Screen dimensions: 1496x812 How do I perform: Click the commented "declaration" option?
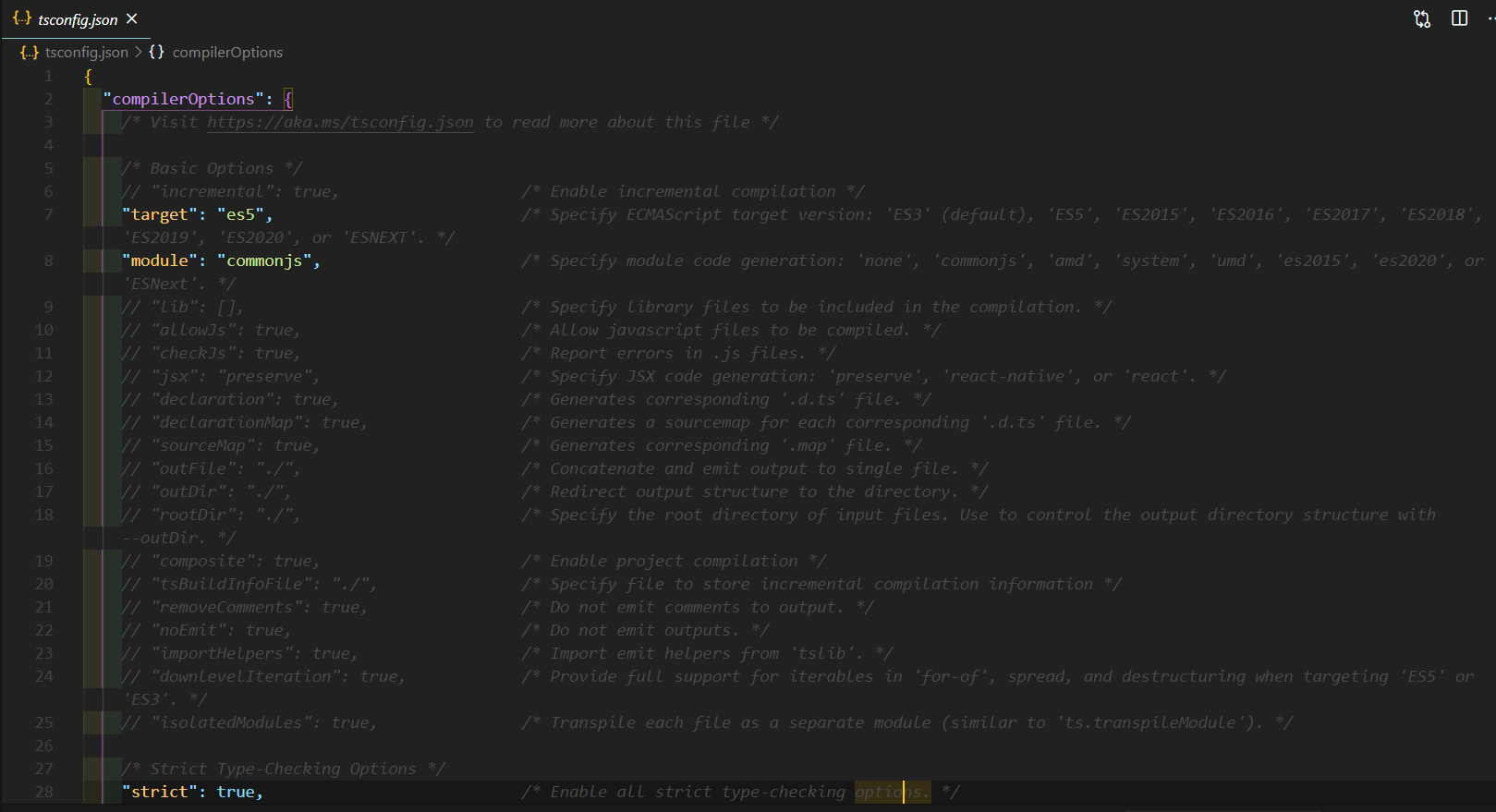(x=230, y=399)
